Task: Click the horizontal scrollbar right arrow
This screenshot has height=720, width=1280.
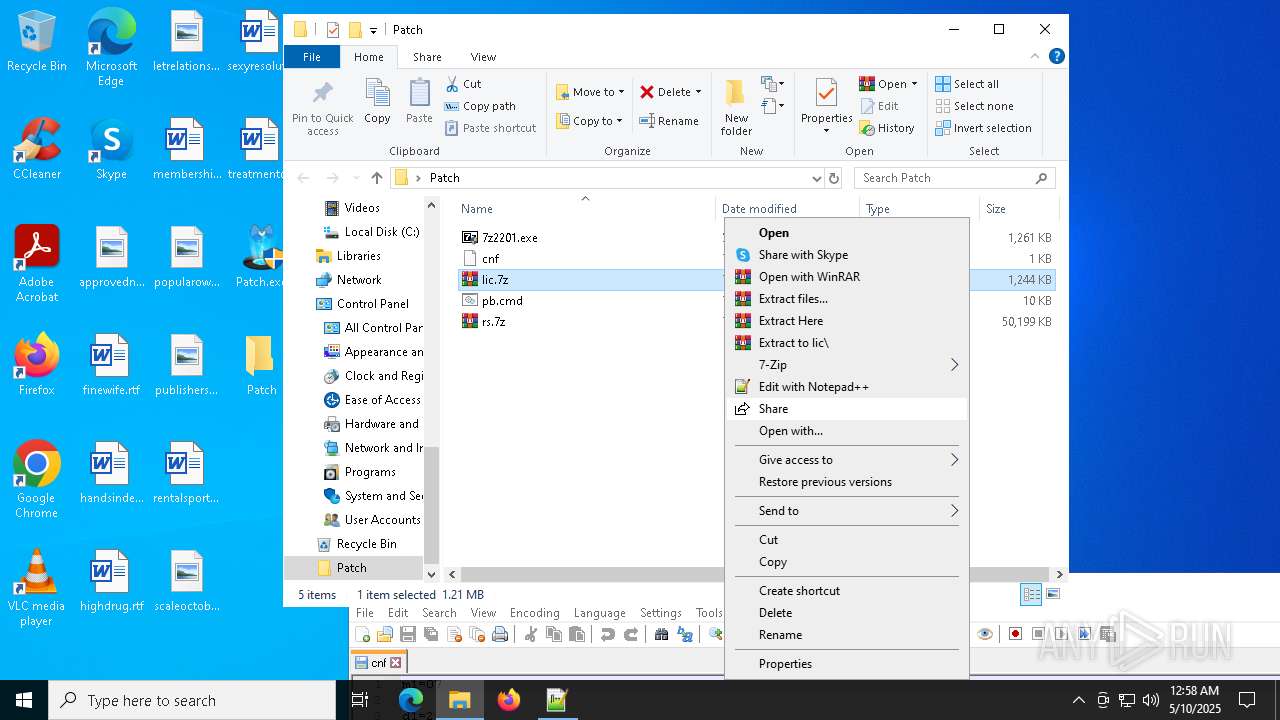Action: (x=1060, y=574)
